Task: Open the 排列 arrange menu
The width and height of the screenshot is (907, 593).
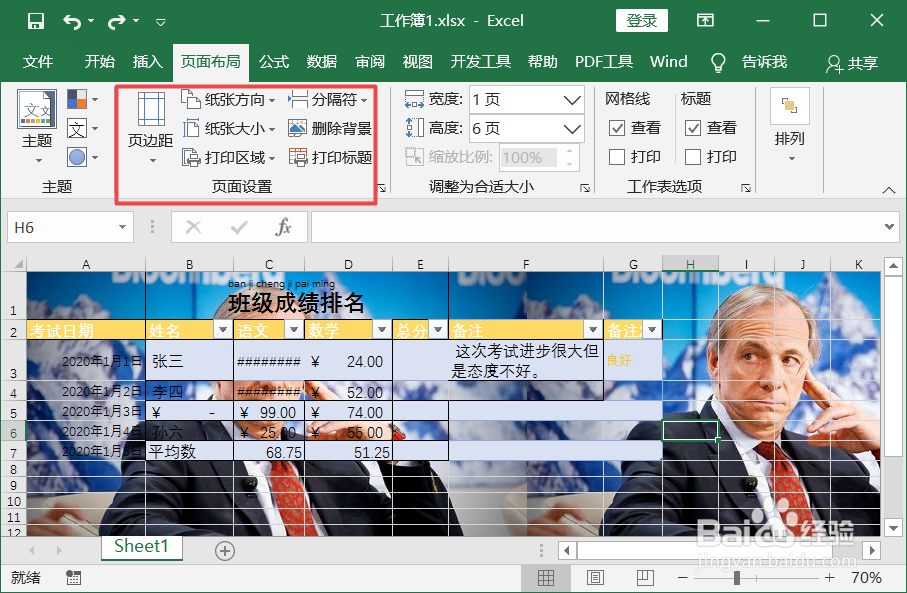Action: pyautogui.click(x=790, y=126)
